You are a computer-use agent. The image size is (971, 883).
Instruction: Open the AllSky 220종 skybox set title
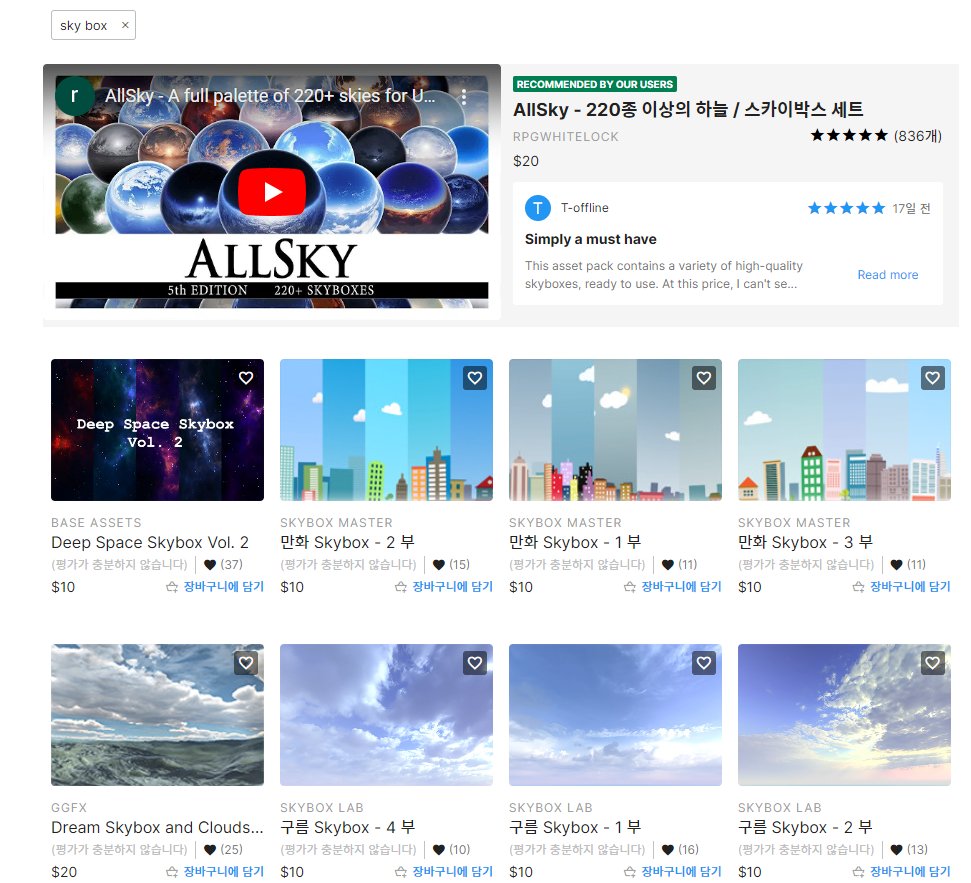pyautogui.click(x=688, y=110)
